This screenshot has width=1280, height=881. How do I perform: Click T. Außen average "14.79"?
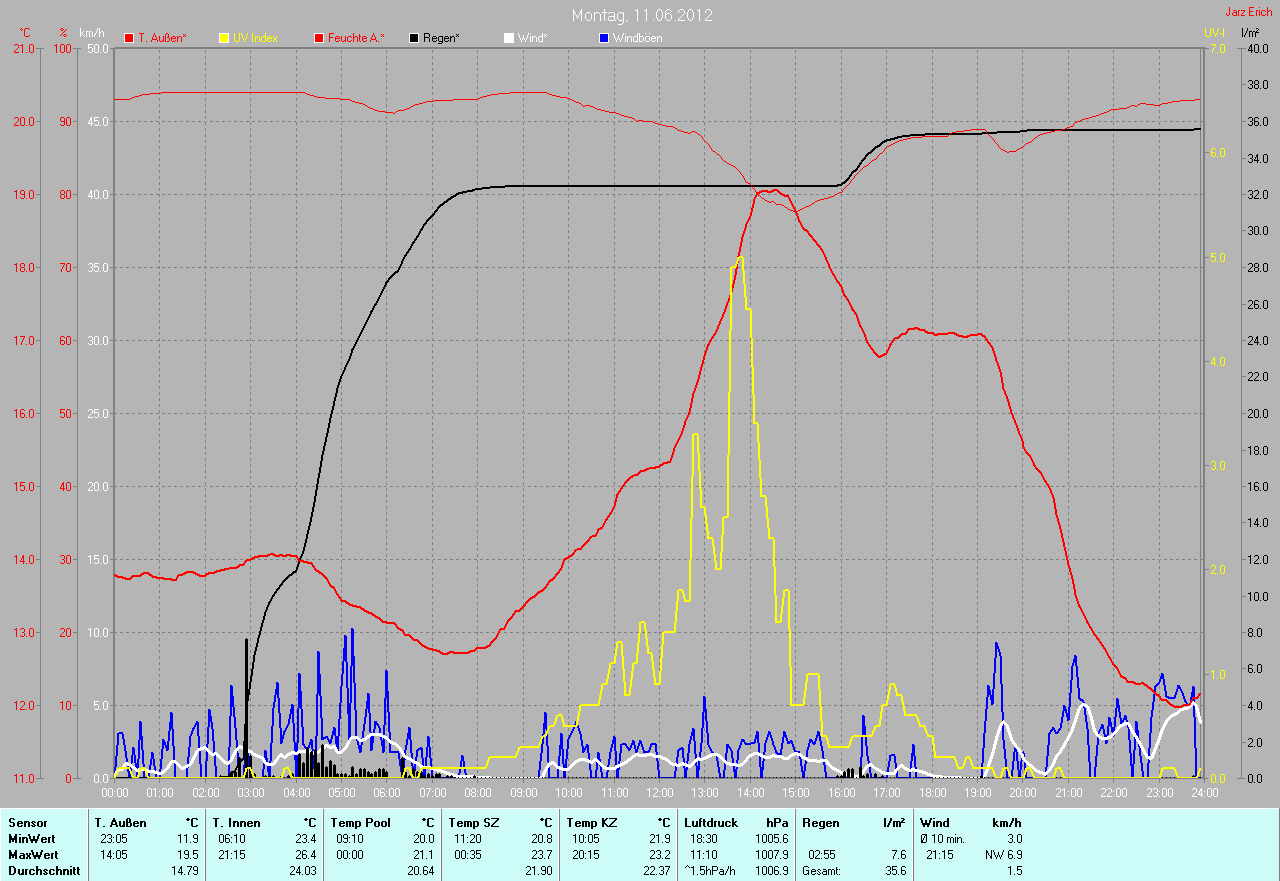185,871
